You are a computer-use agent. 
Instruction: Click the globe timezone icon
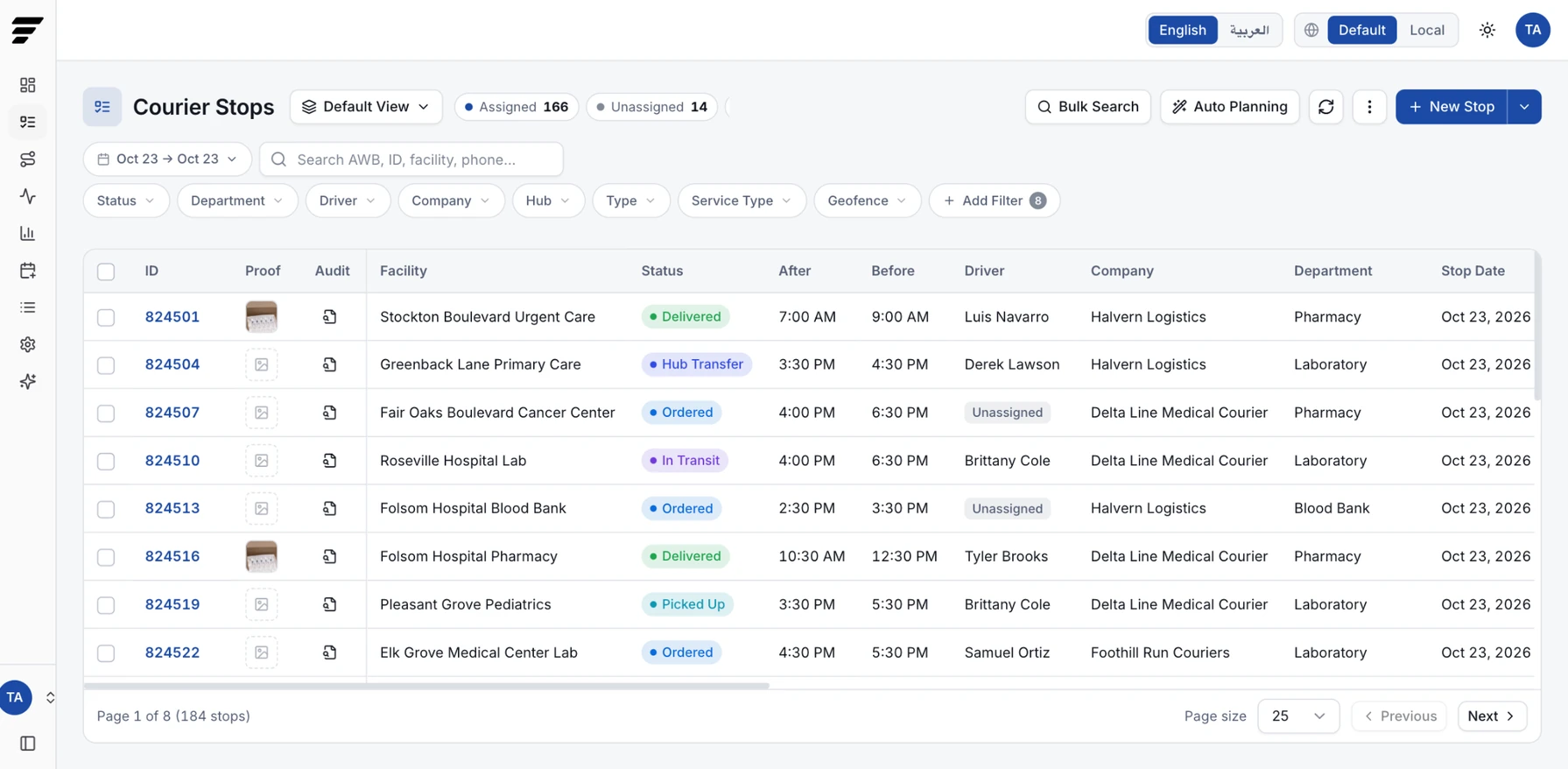click(x=1311, y=30)
